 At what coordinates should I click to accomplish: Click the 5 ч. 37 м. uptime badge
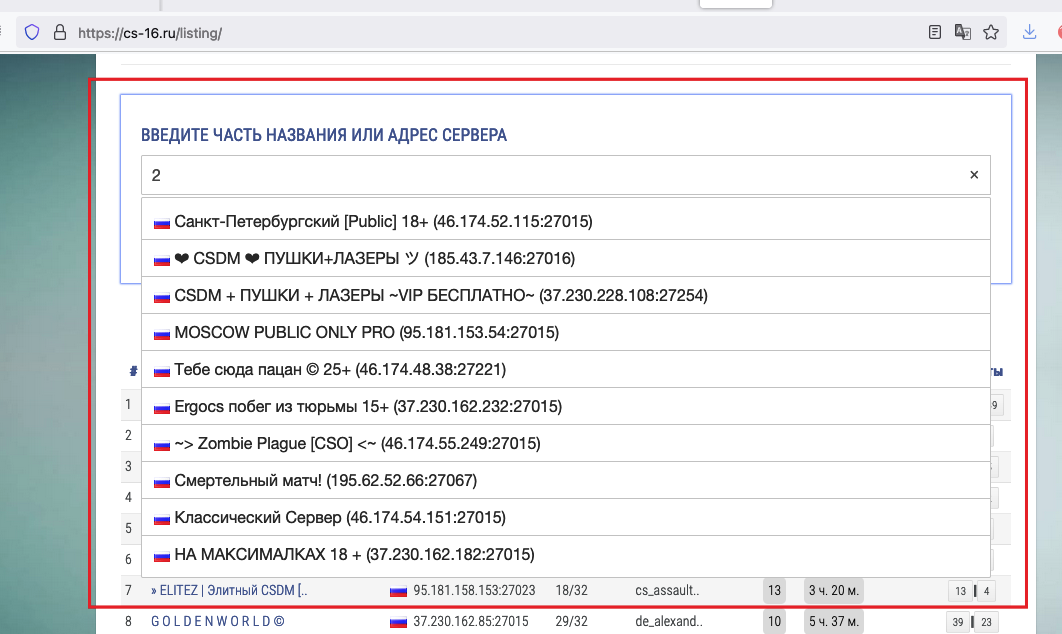click(834, 621)
